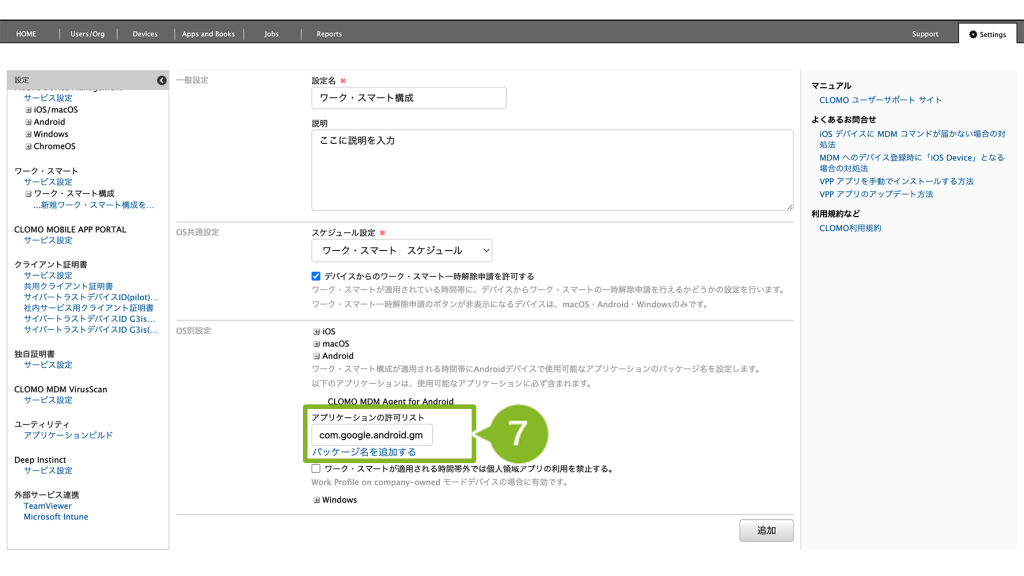Uncheck the allow temporary release request checkbox
The height and width of the screenshot is (576, 1024).
click(317, 276)
